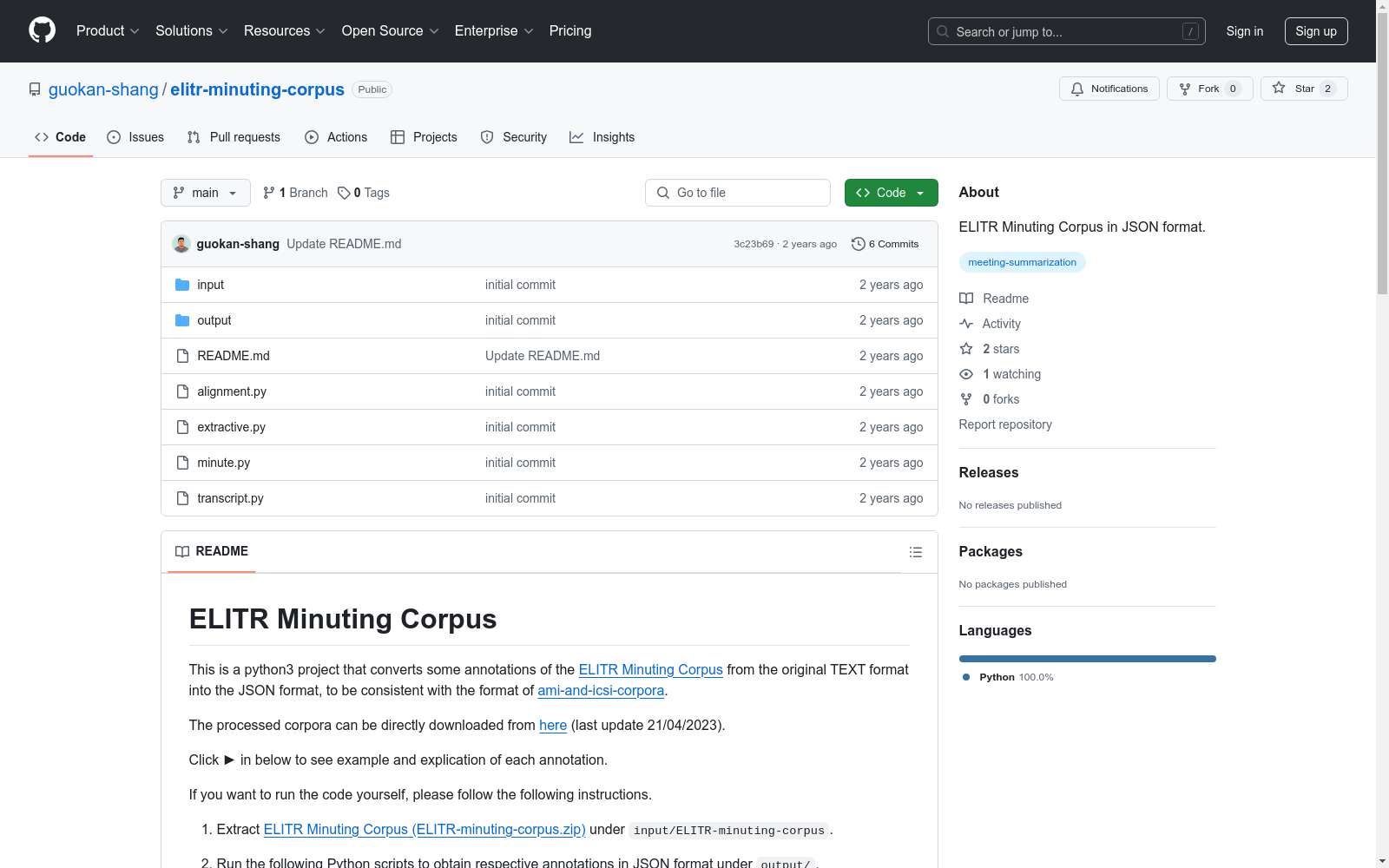This screenshot has width=1389, height=868.
Task: Switch to the Issues tab
Action: click(135, 137)
